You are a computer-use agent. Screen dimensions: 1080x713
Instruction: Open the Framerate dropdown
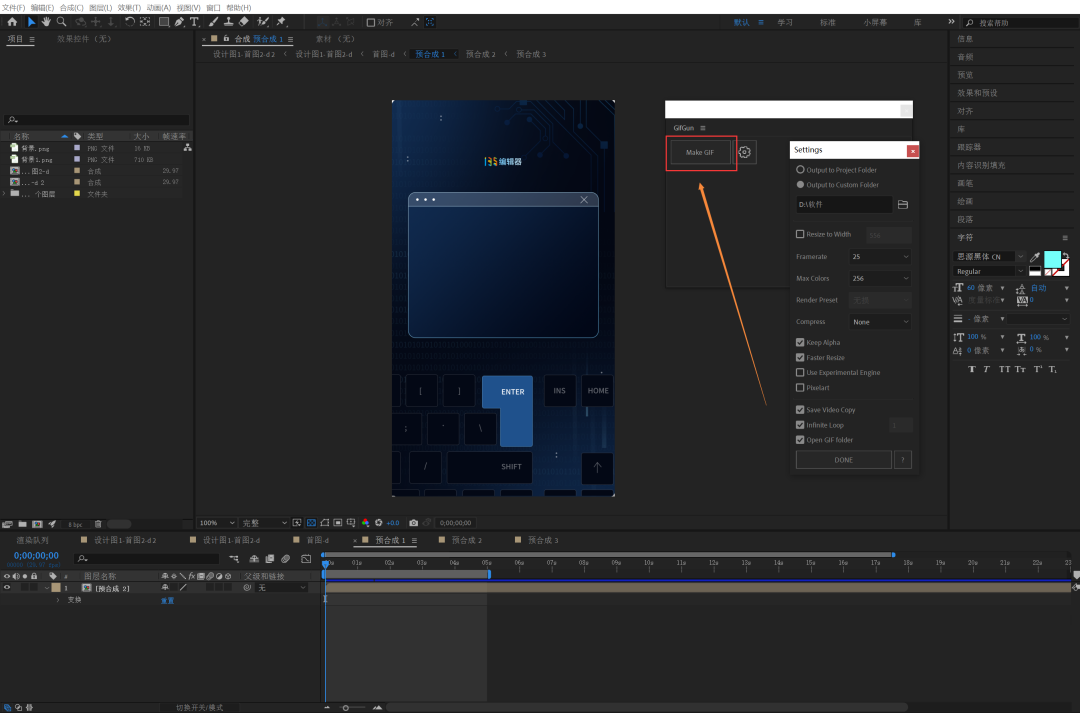click(x=880, y=257)
